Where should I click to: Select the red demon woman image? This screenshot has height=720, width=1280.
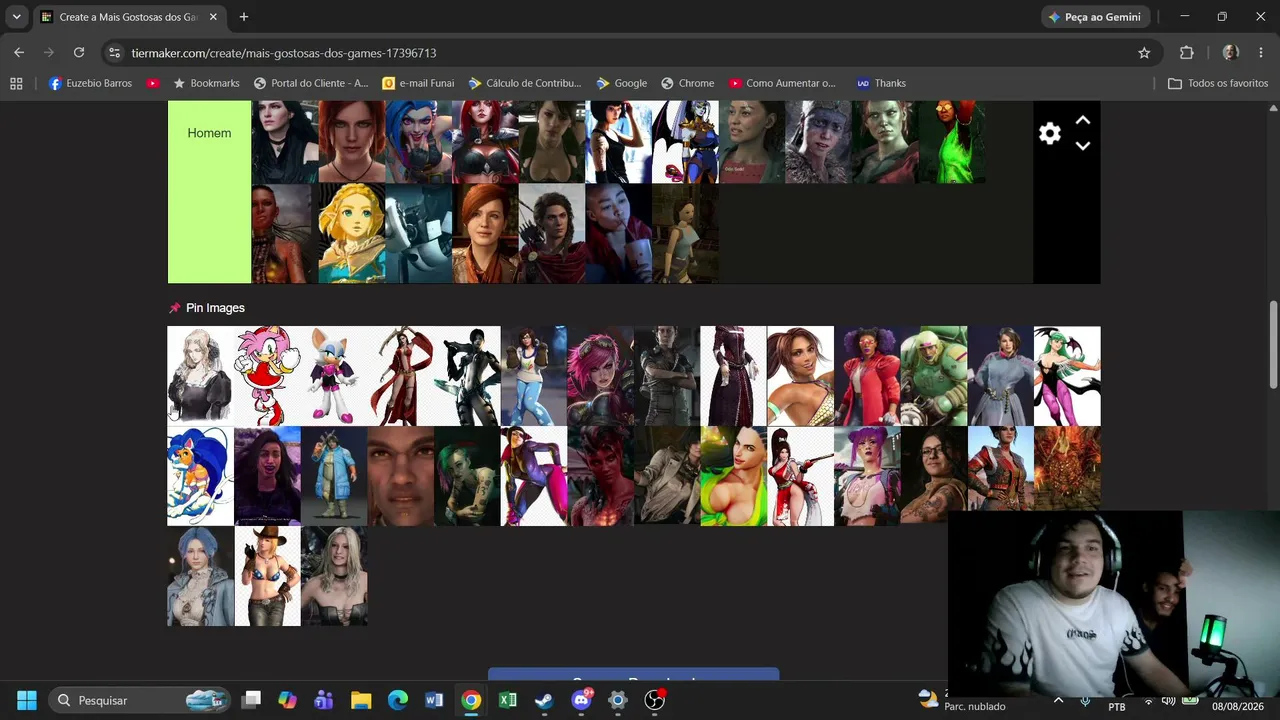coord(600,476)
